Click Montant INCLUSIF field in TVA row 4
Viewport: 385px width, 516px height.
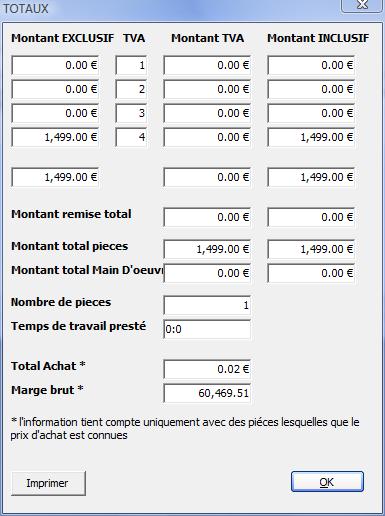(x=311, y=137)
